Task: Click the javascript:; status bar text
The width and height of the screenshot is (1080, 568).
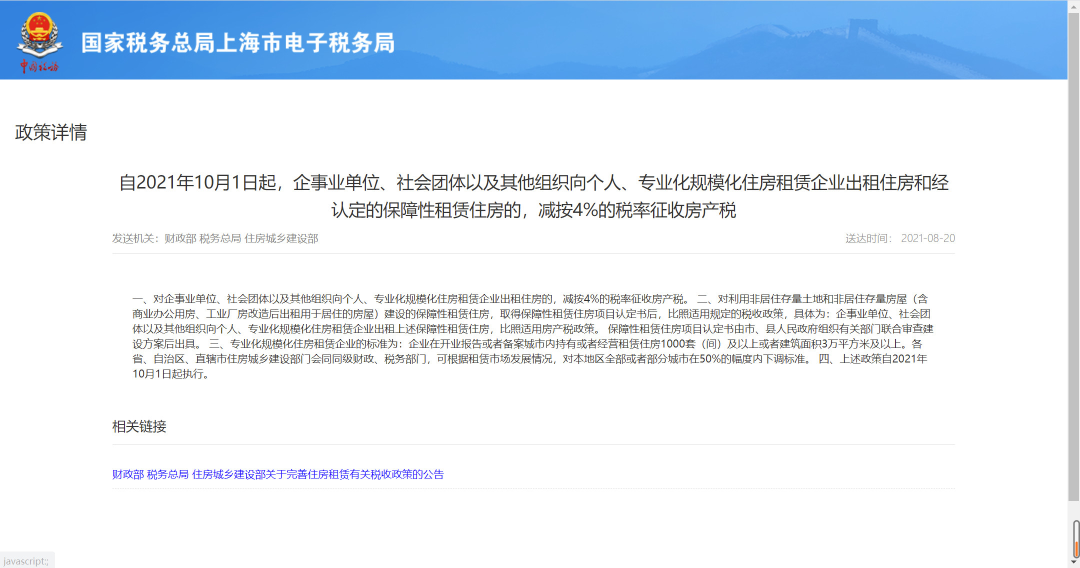Action: tap(25, 561)
